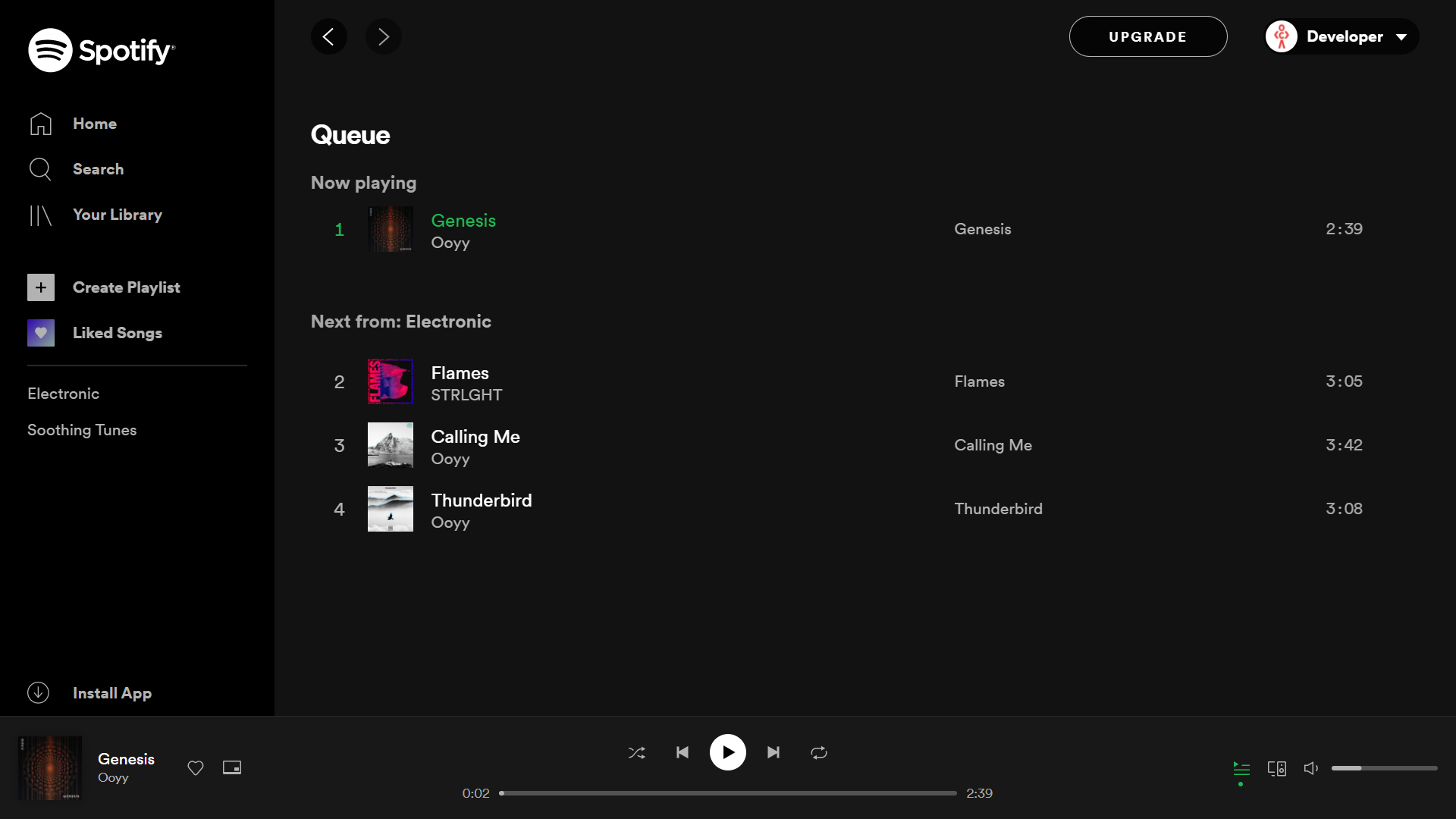1456x819 pixels.
Task: Navigate forward with the right arrow
Action: [384, 36]
